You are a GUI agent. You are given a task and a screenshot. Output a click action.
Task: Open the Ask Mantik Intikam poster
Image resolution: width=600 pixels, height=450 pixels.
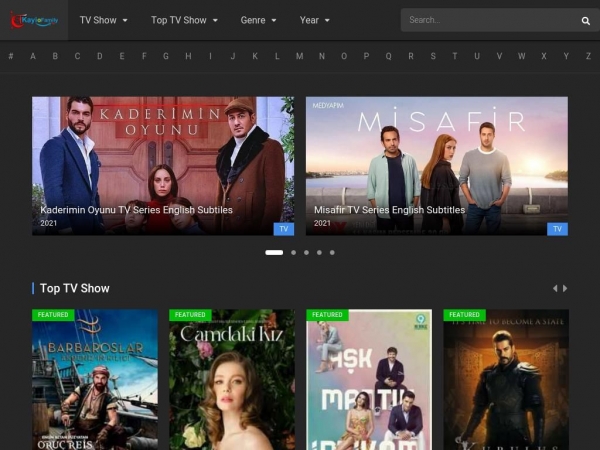(369, 380)
